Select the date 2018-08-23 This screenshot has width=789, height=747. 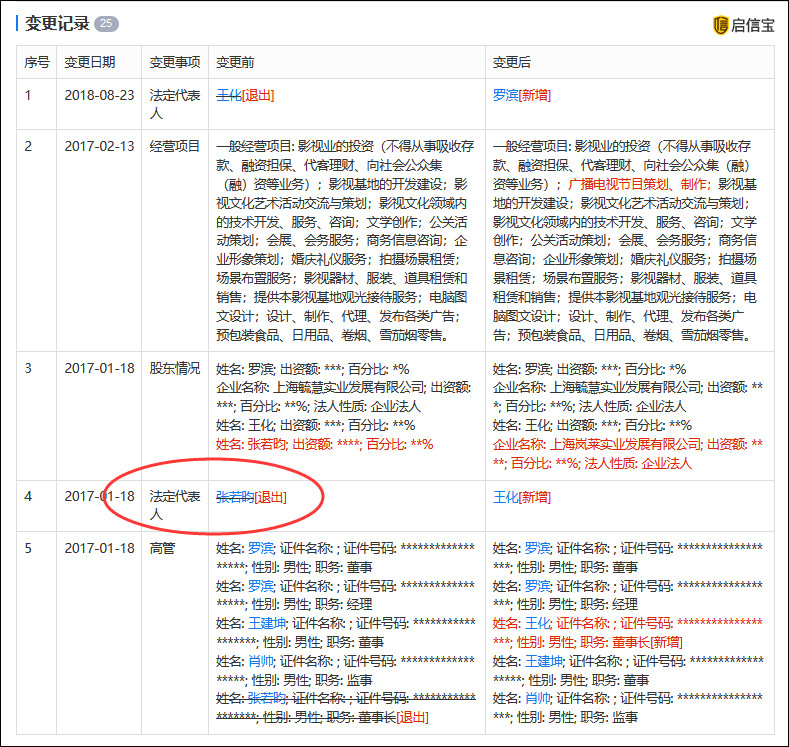(x=99, y=95)
